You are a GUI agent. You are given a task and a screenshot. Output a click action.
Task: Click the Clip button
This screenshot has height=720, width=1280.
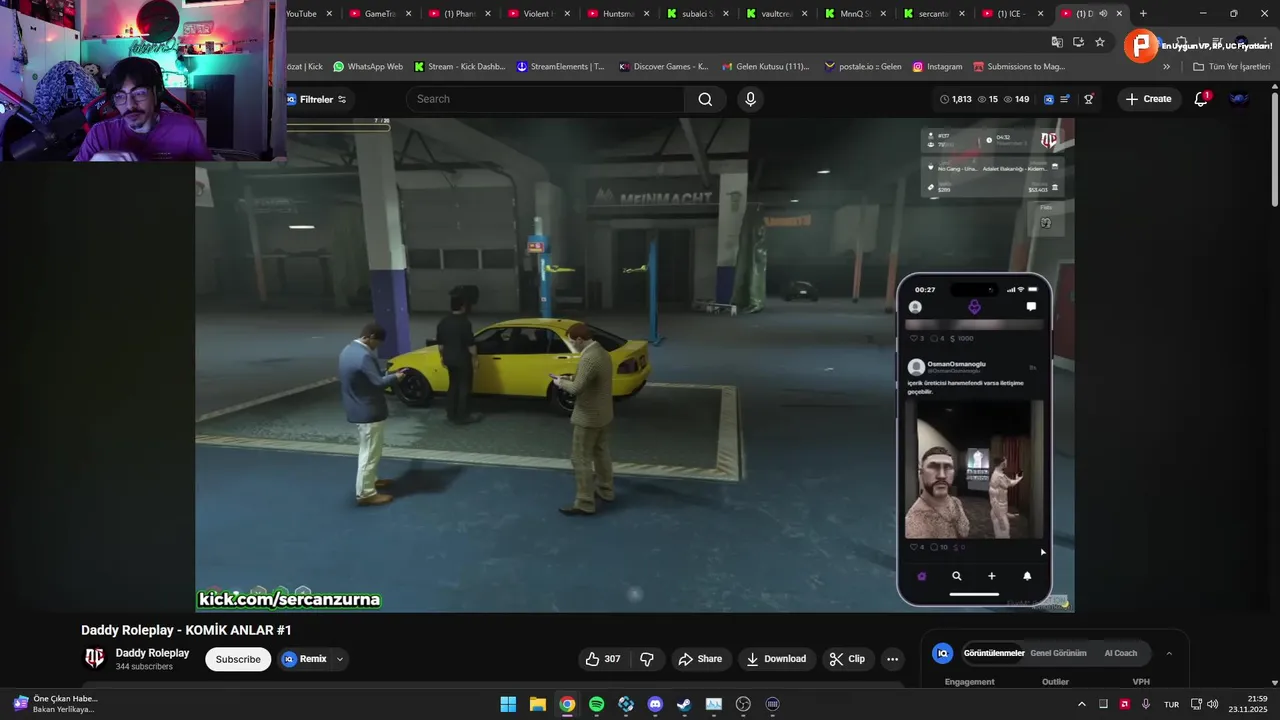point(847,659)
